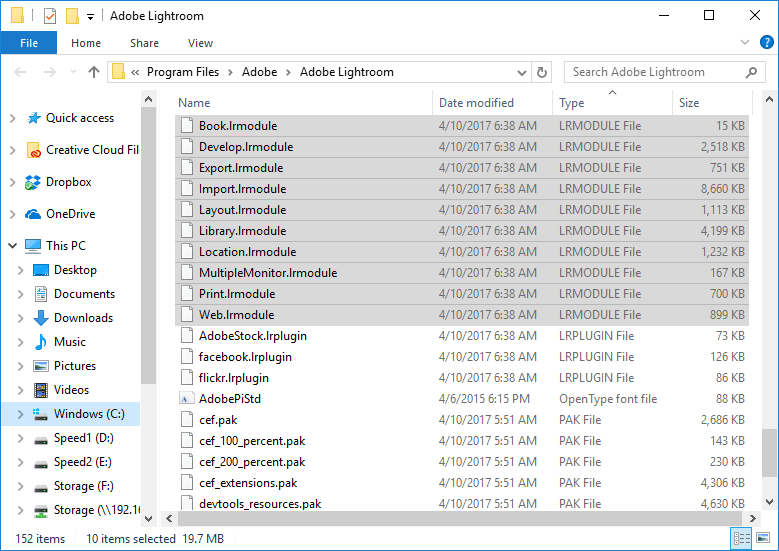Expand the Documents tree node
The image size is (779, 551).
pos(21,294)
